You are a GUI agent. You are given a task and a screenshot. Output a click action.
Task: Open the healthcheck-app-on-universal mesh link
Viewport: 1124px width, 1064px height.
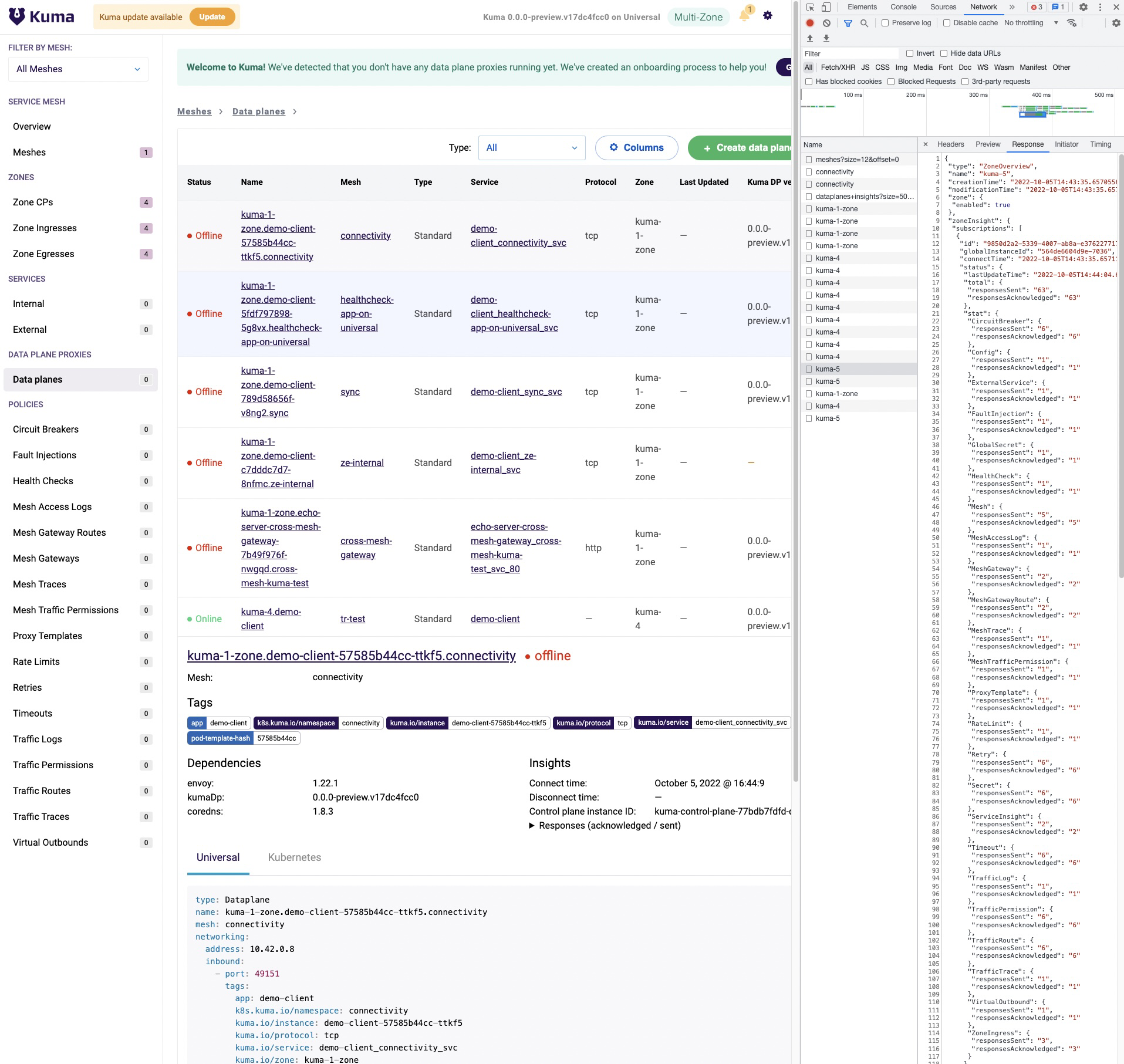click(x=367, y=314)
